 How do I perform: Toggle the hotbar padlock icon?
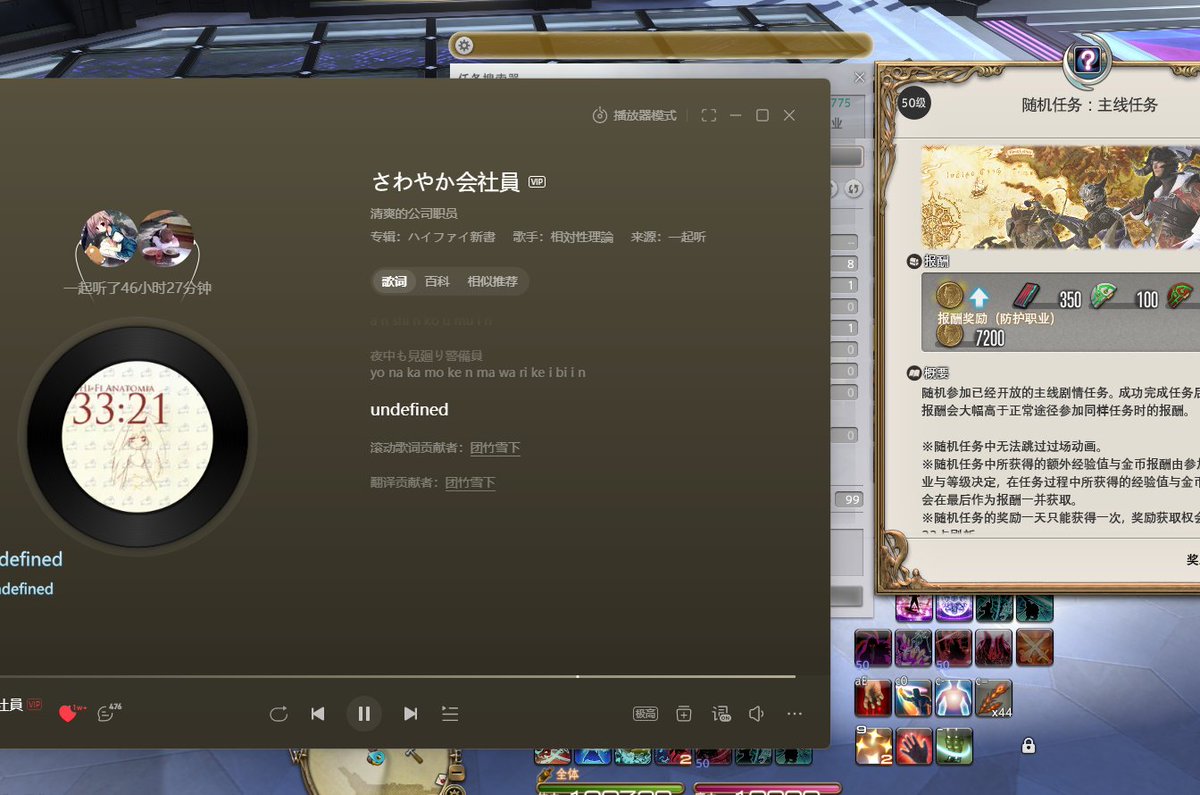1028,746
